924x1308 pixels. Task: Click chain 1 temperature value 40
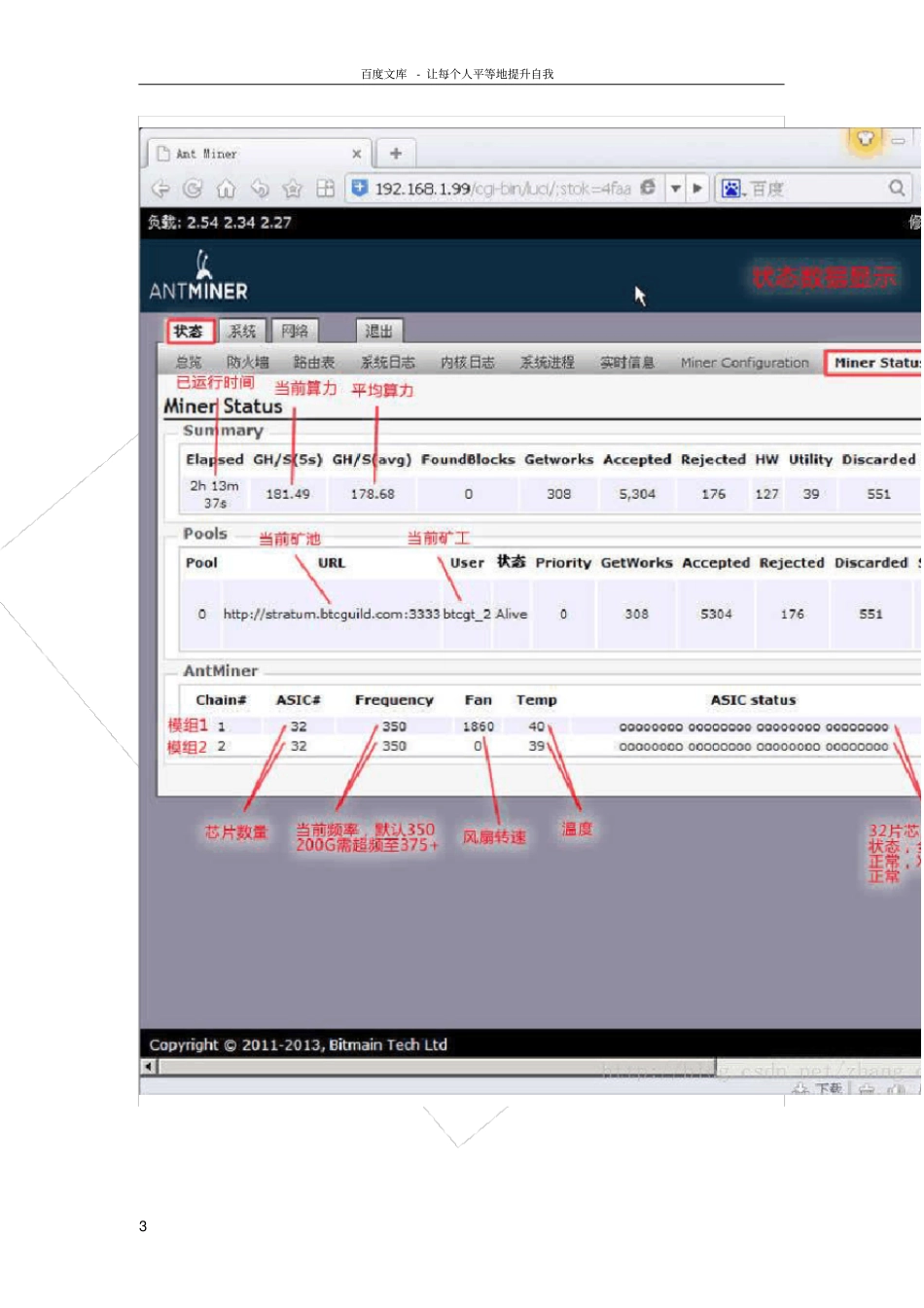(x=537, y=726)
